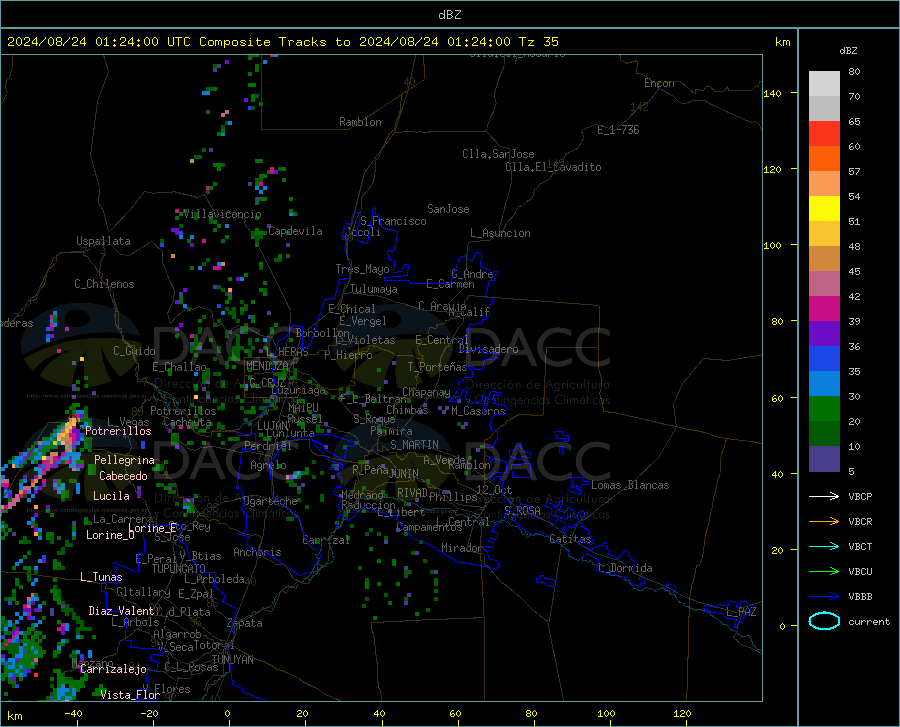
Task: Select the violet 39 dBZ color swatch
Action: point(824,334)
